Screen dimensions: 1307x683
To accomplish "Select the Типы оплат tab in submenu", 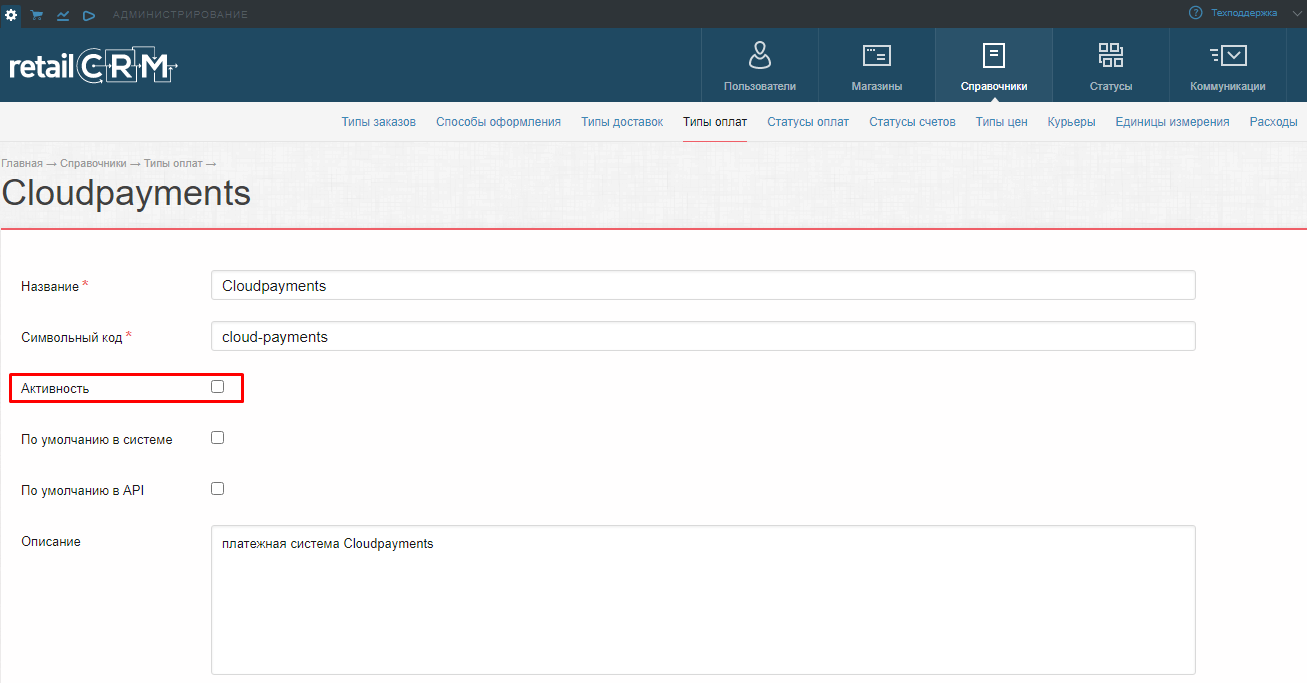I will [x=715, y=122].
